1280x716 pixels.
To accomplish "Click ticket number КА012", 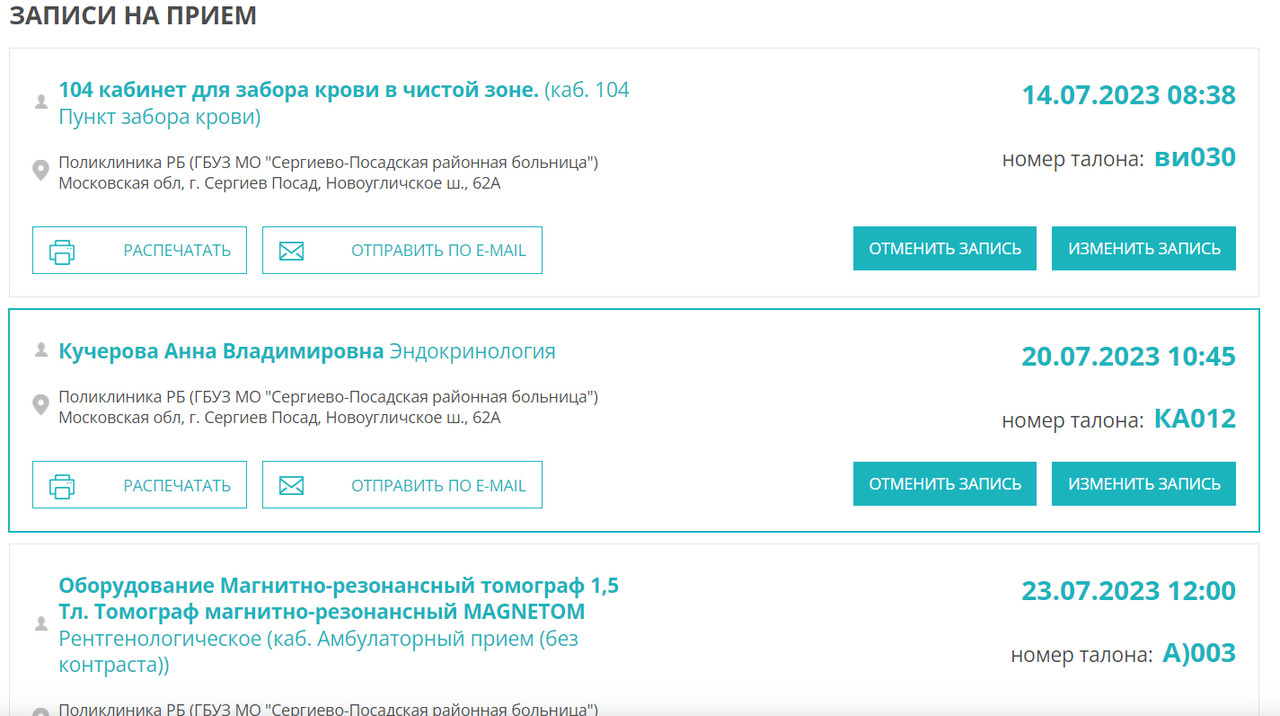I will pyautogui.click(x=1195, y=418).
